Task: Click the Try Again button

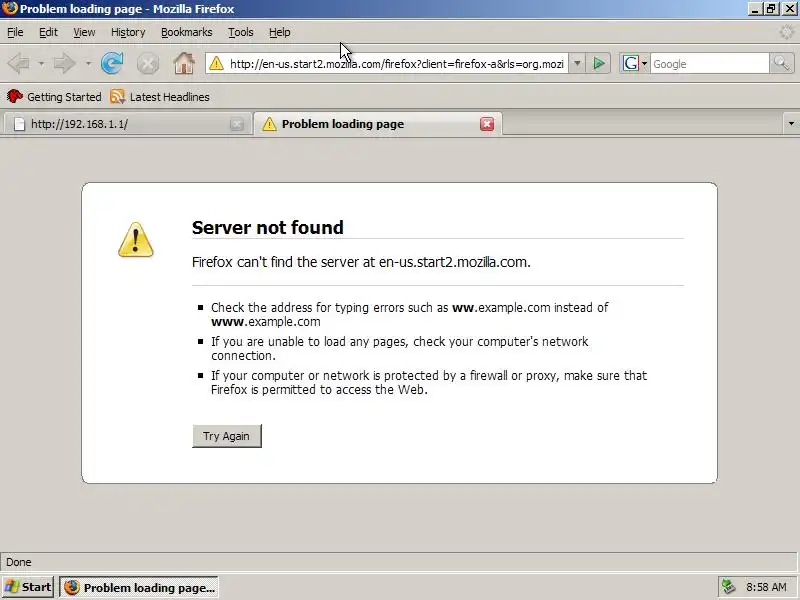Action: [x=227, y=436]
